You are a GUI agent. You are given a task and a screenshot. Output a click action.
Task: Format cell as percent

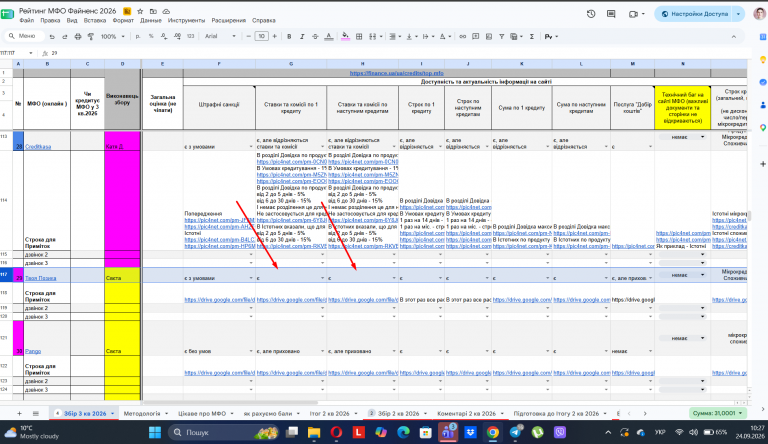pos(151,36)
